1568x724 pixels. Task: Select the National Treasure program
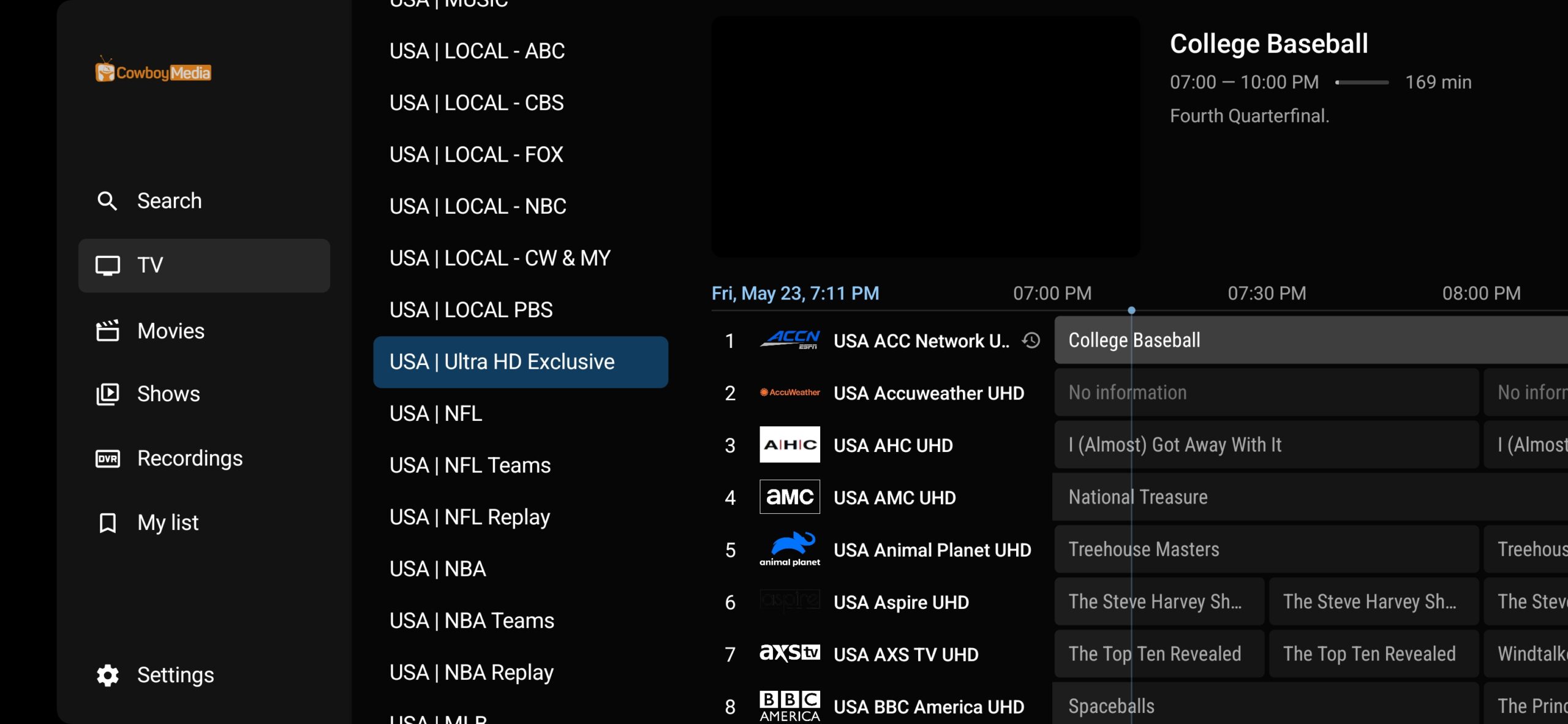[1311, 497]
